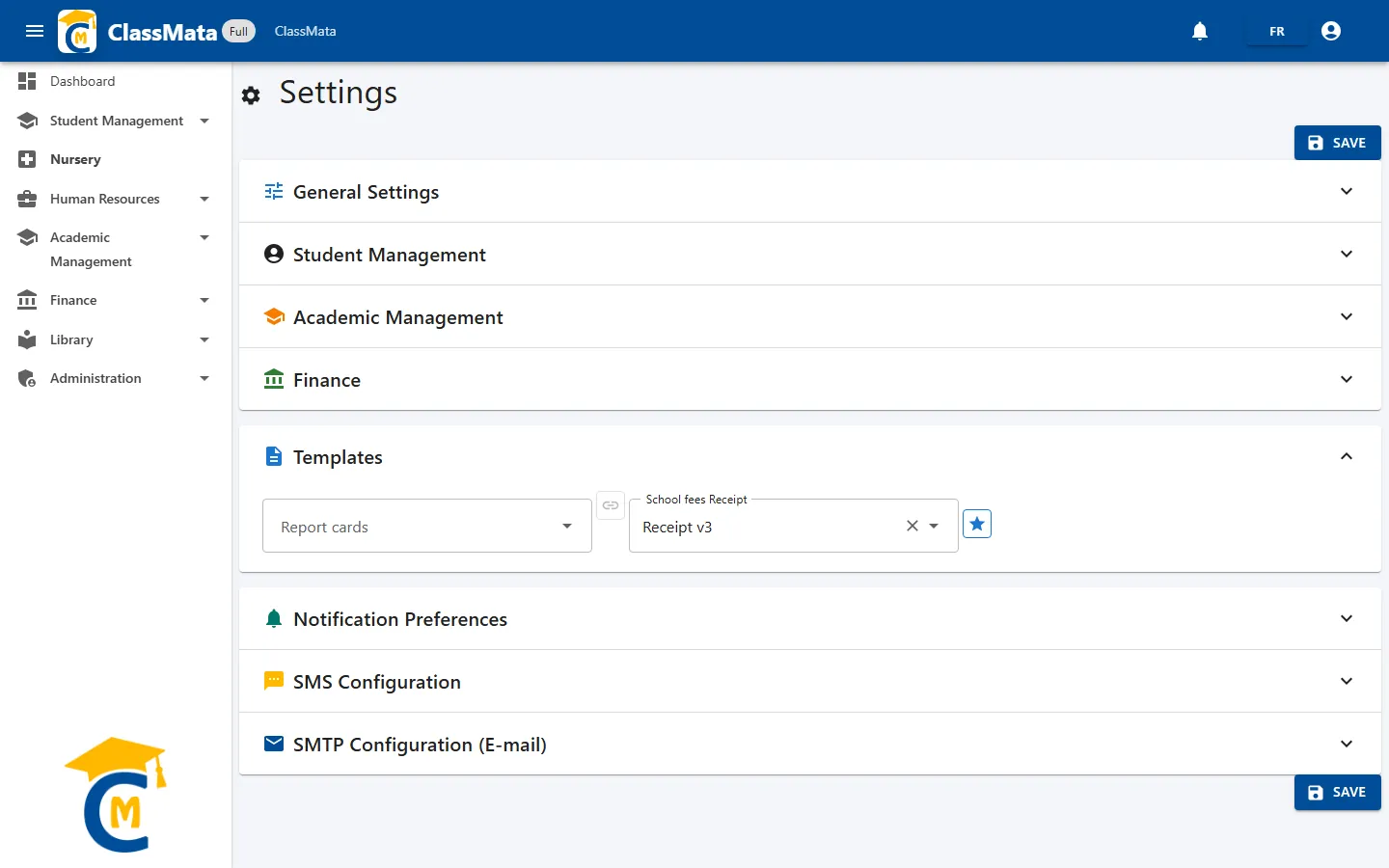Open the notifications bell
Image resolution: width=1389 pixels, height=868 pixels.
coord(1200,31)
